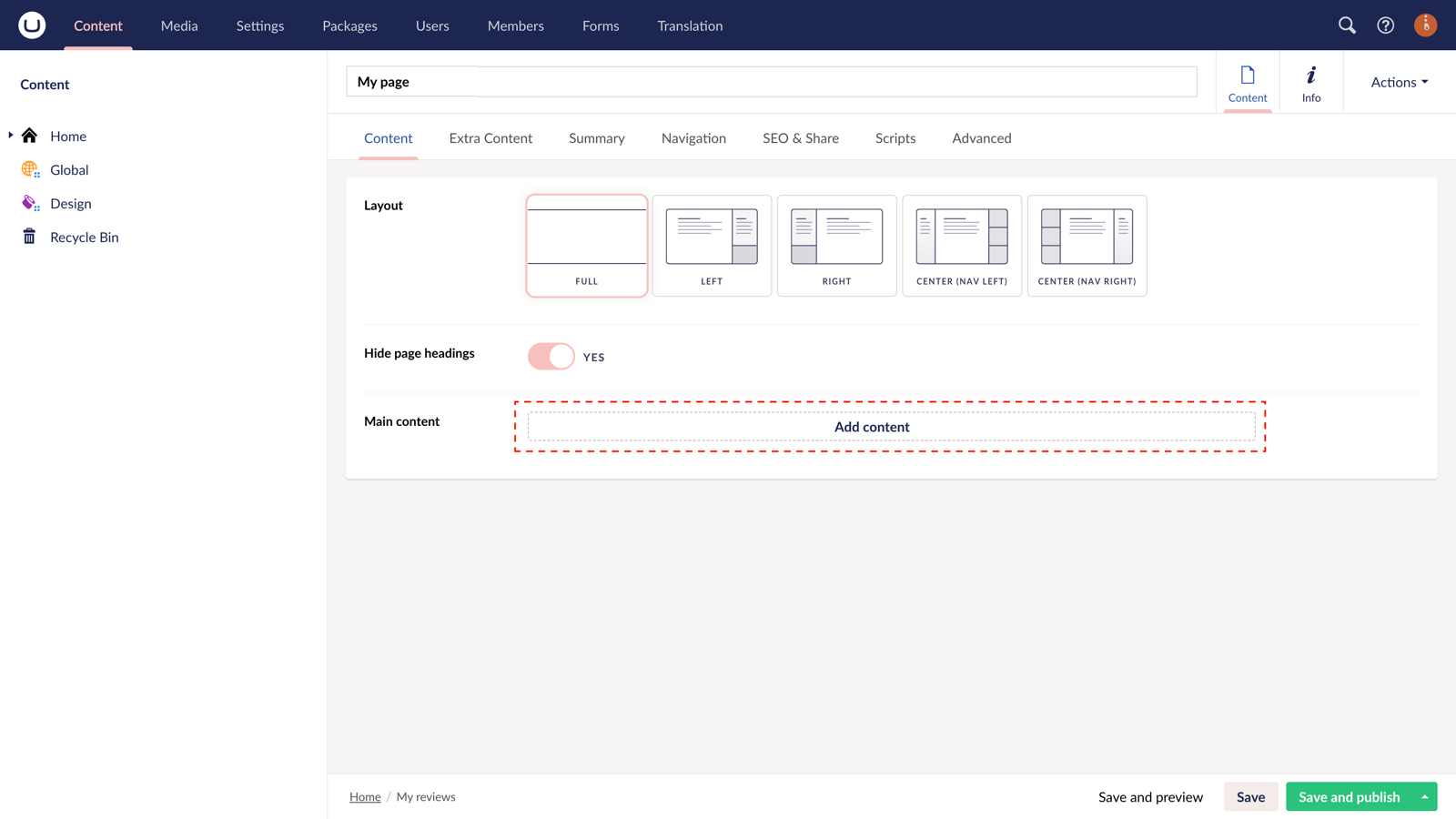Click the Umbraco logo icon
Viewport: 1456px width, 819px height.
(x=30, y=25)
